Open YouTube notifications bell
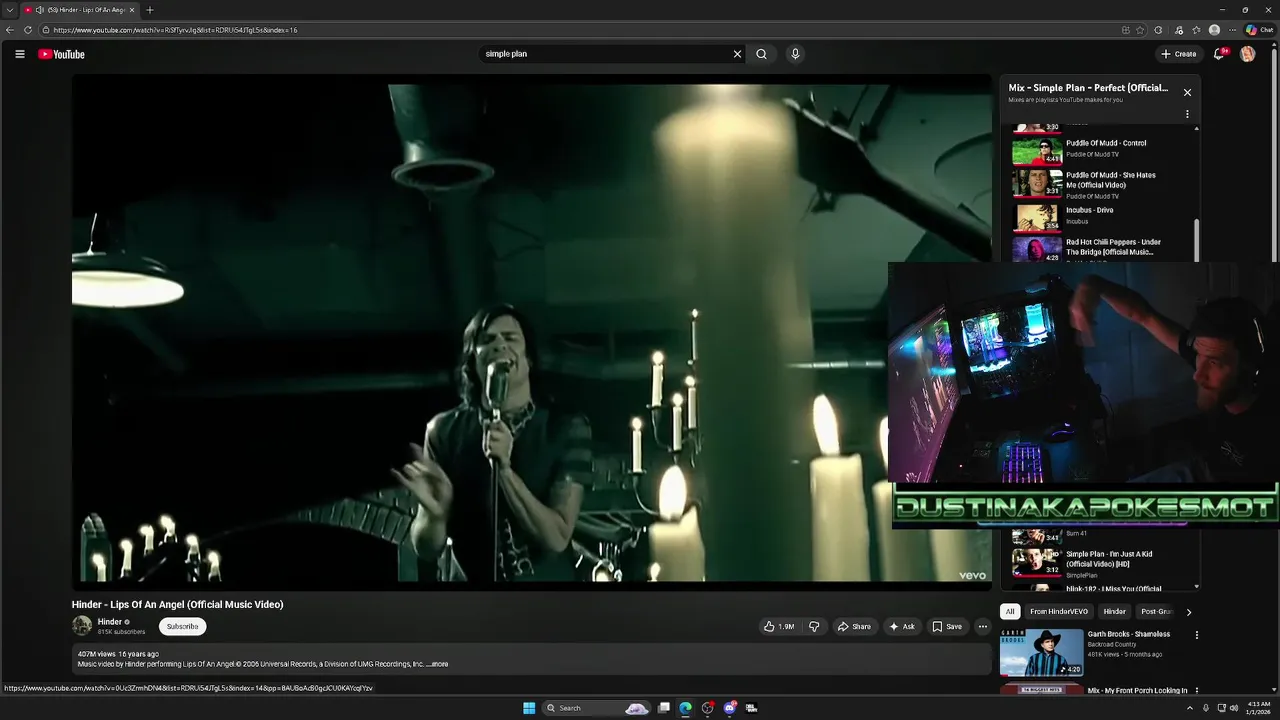The height and width of the screenshot is (720, 1280). pos(1218,54)
